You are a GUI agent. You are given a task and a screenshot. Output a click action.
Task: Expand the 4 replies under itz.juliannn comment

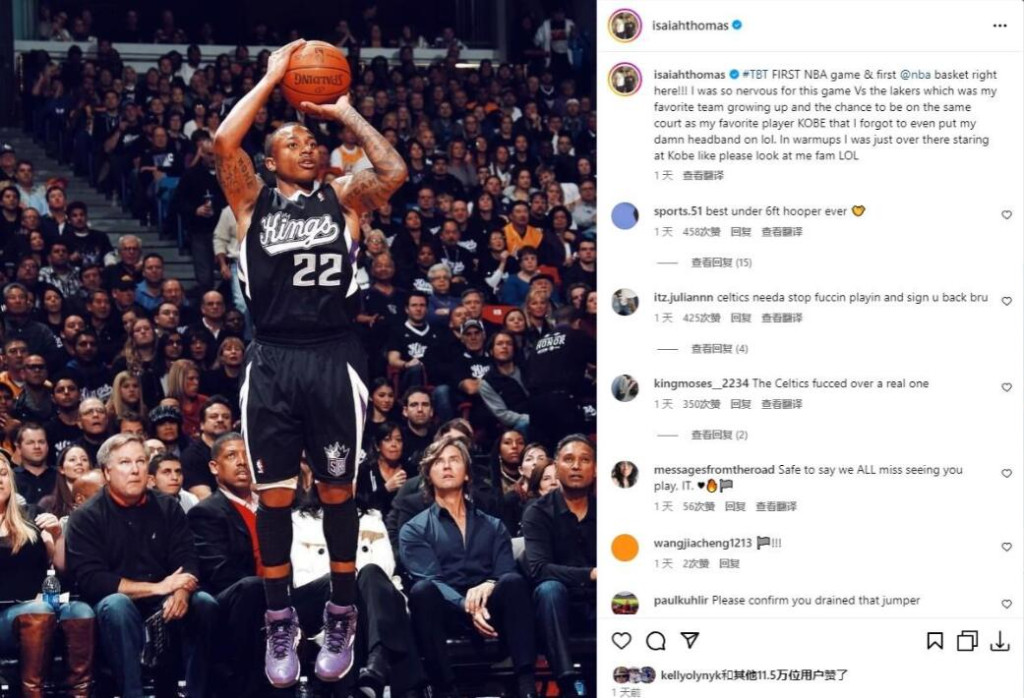720,349
